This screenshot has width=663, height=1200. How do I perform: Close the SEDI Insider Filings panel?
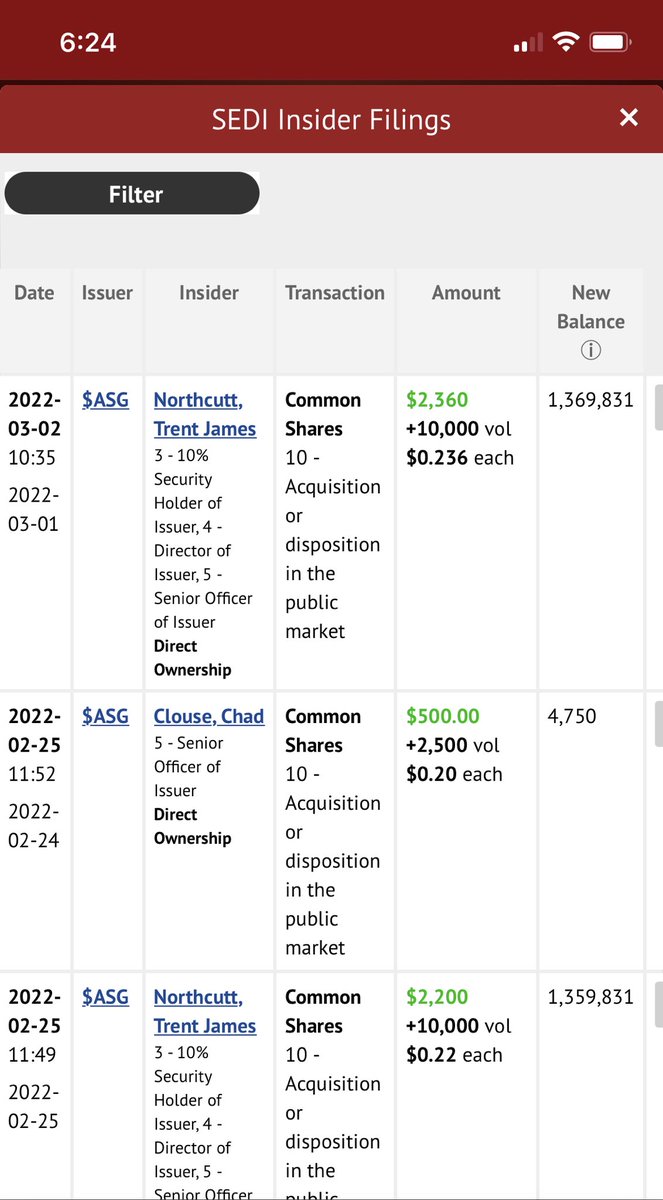click(x=628, y=118)
